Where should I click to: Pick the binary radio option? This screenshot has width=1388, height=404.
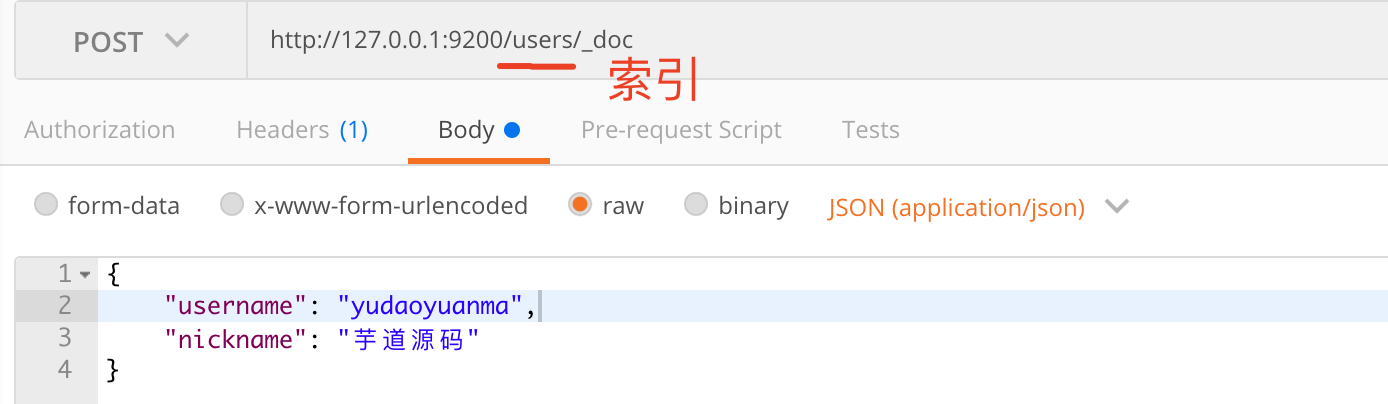(x=696, y=206)
